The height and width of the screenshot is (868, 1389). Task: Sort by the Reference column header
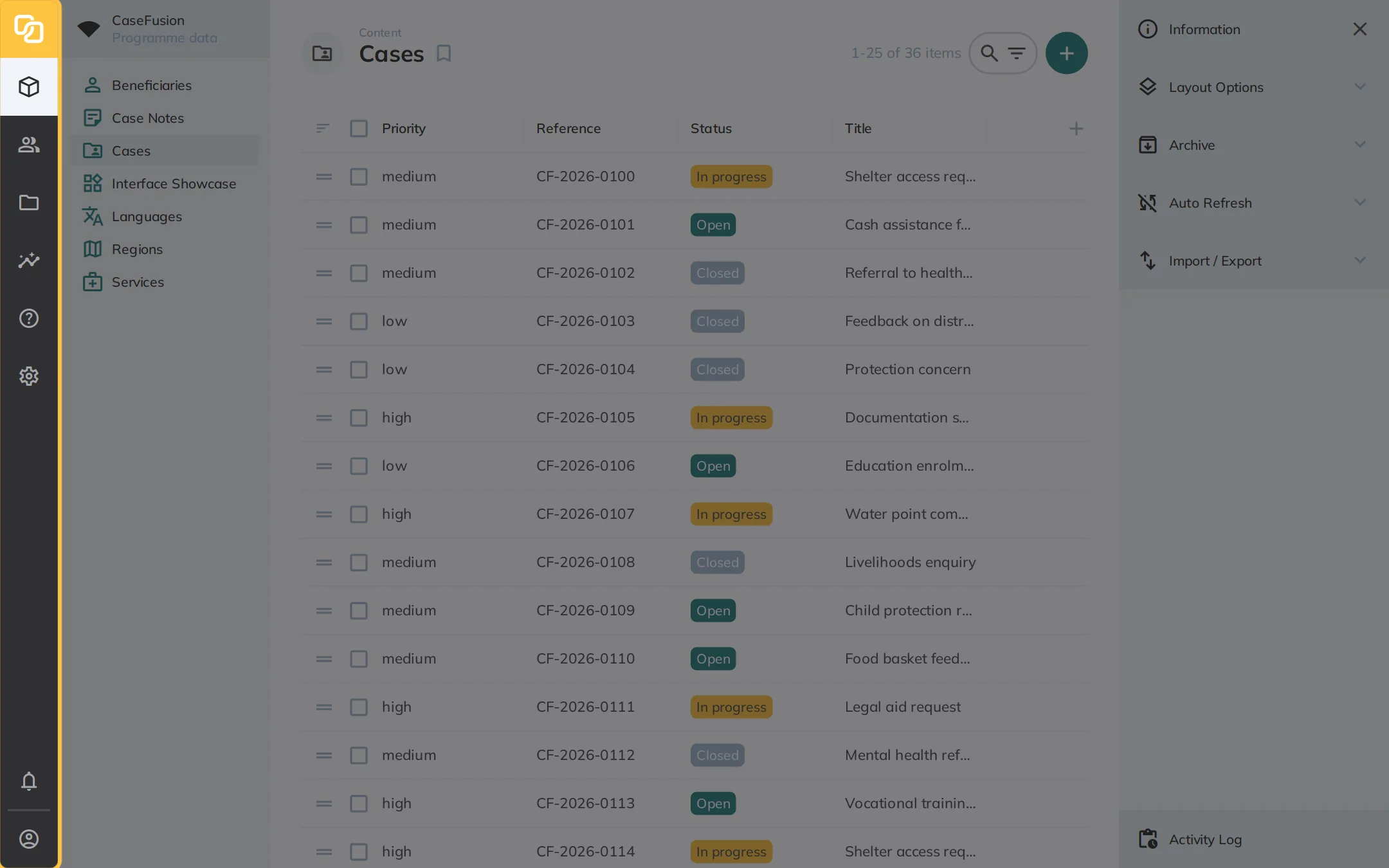coord(568,129)
